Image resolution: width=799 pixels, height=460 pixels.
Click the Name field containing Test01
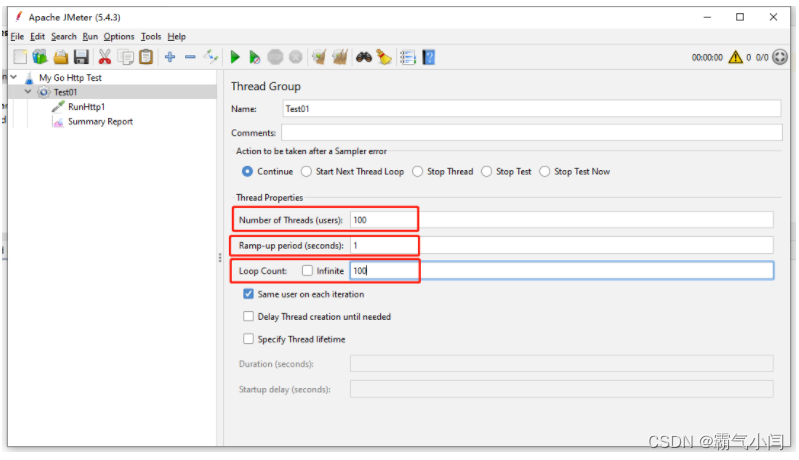tap(531, 109)
